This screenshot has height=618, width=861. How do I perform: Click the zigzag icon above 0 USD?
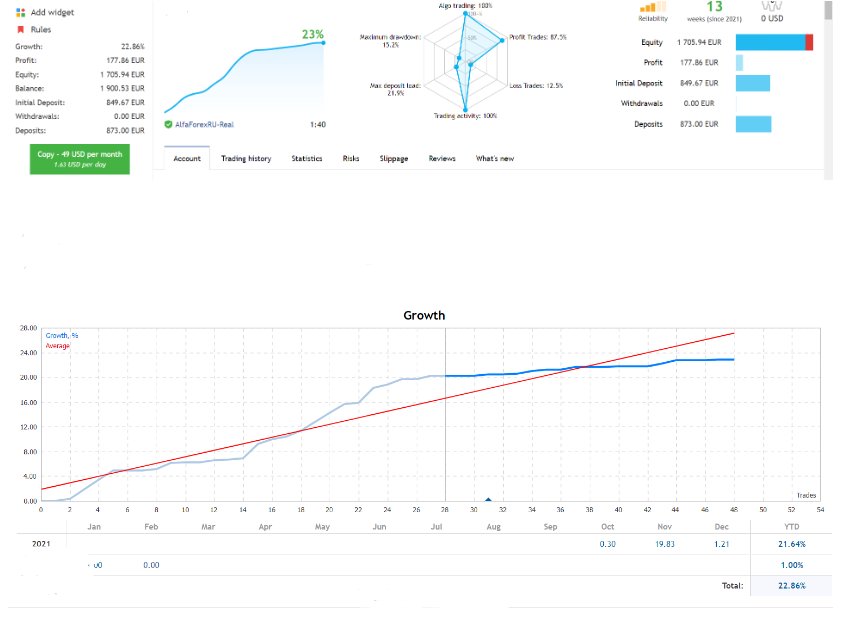[772, 6]
